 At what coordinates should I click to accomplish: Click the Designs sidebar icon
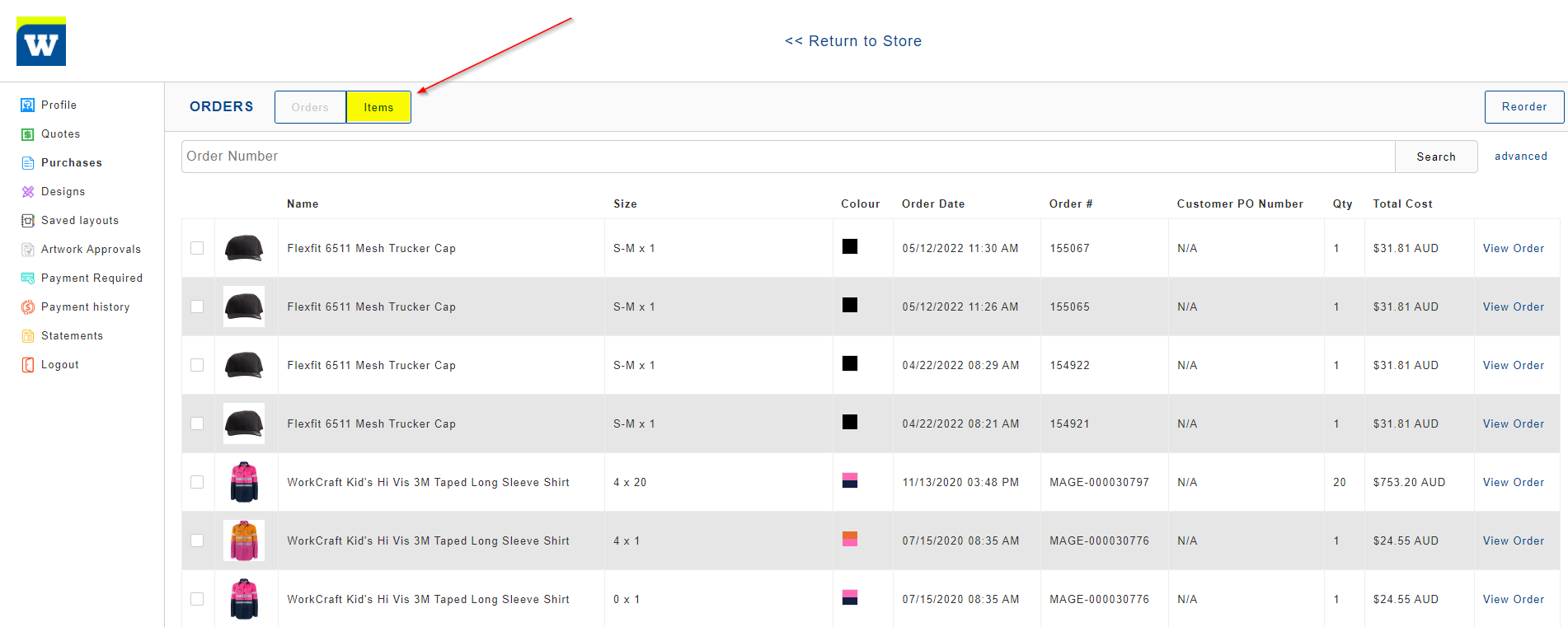28,192
